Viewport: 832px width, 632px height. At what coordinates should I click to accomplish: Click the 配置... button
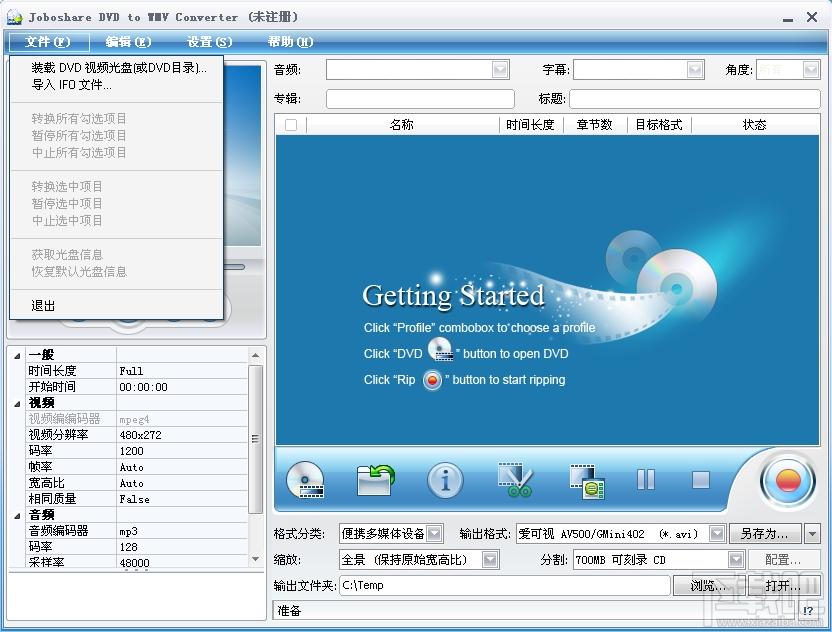783,559
